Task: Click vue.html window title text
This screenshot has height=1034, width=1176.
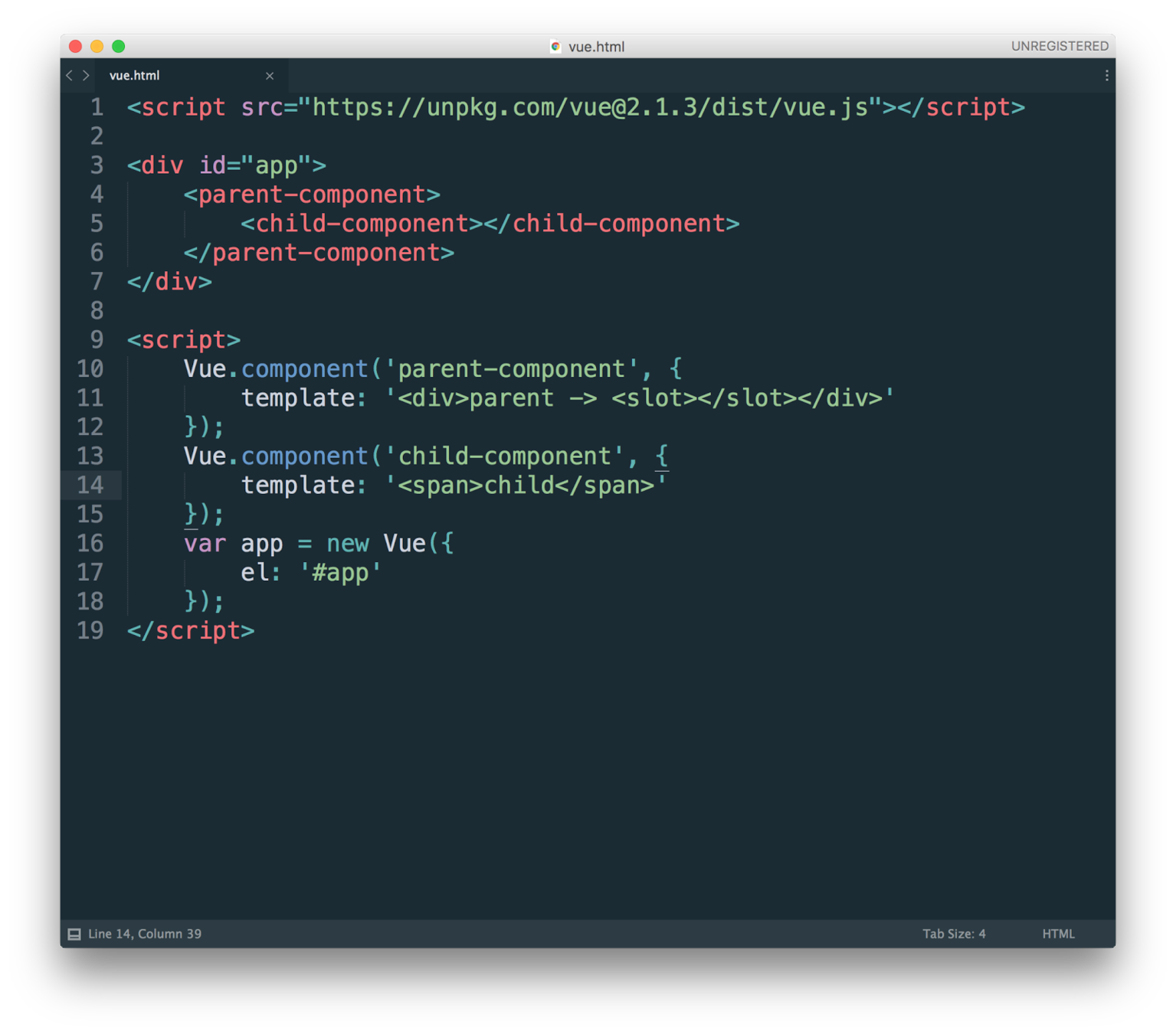Action: (x=596, y=47)
